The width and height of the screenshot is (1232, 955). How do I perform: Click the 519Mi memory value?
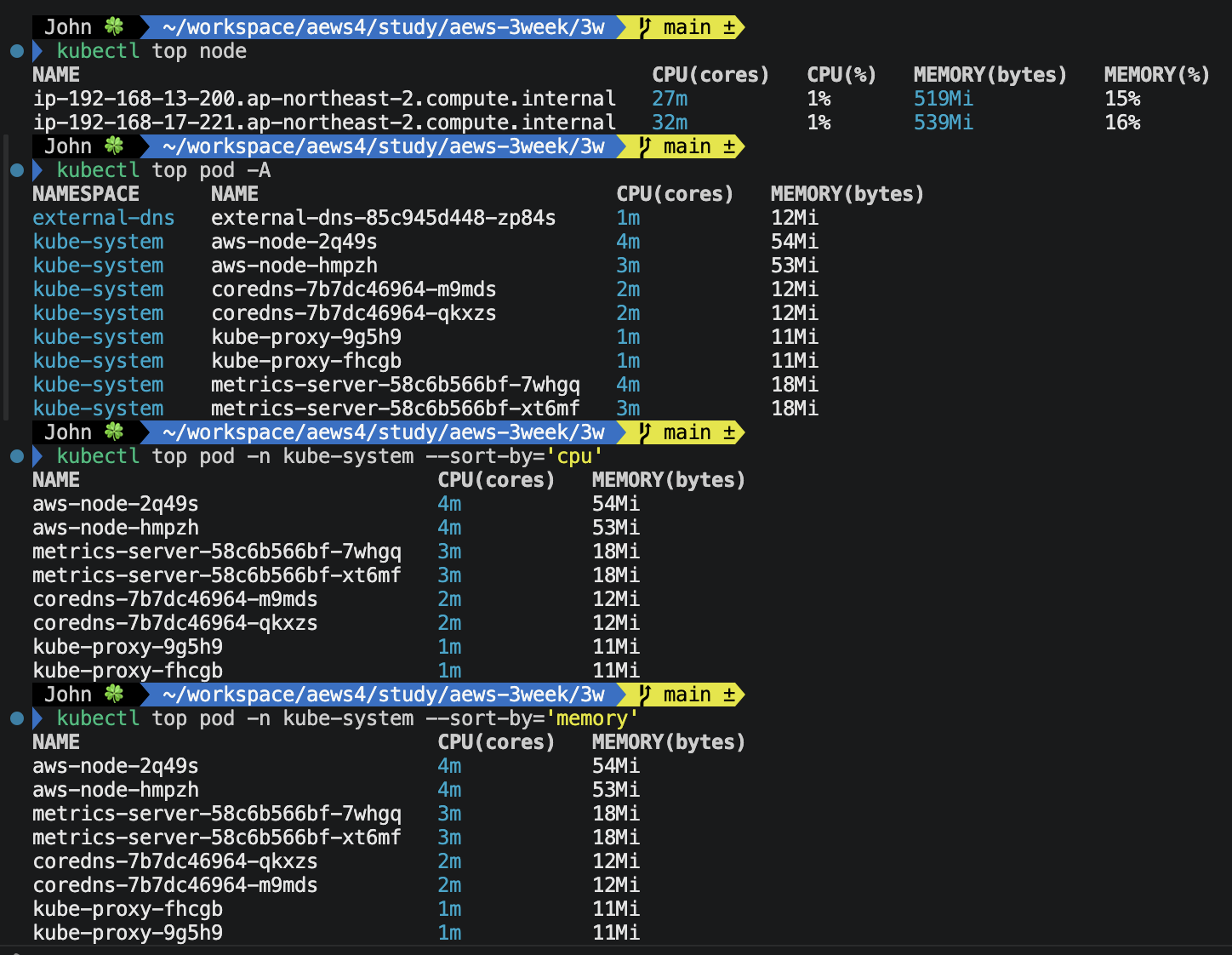click(944, 99)
